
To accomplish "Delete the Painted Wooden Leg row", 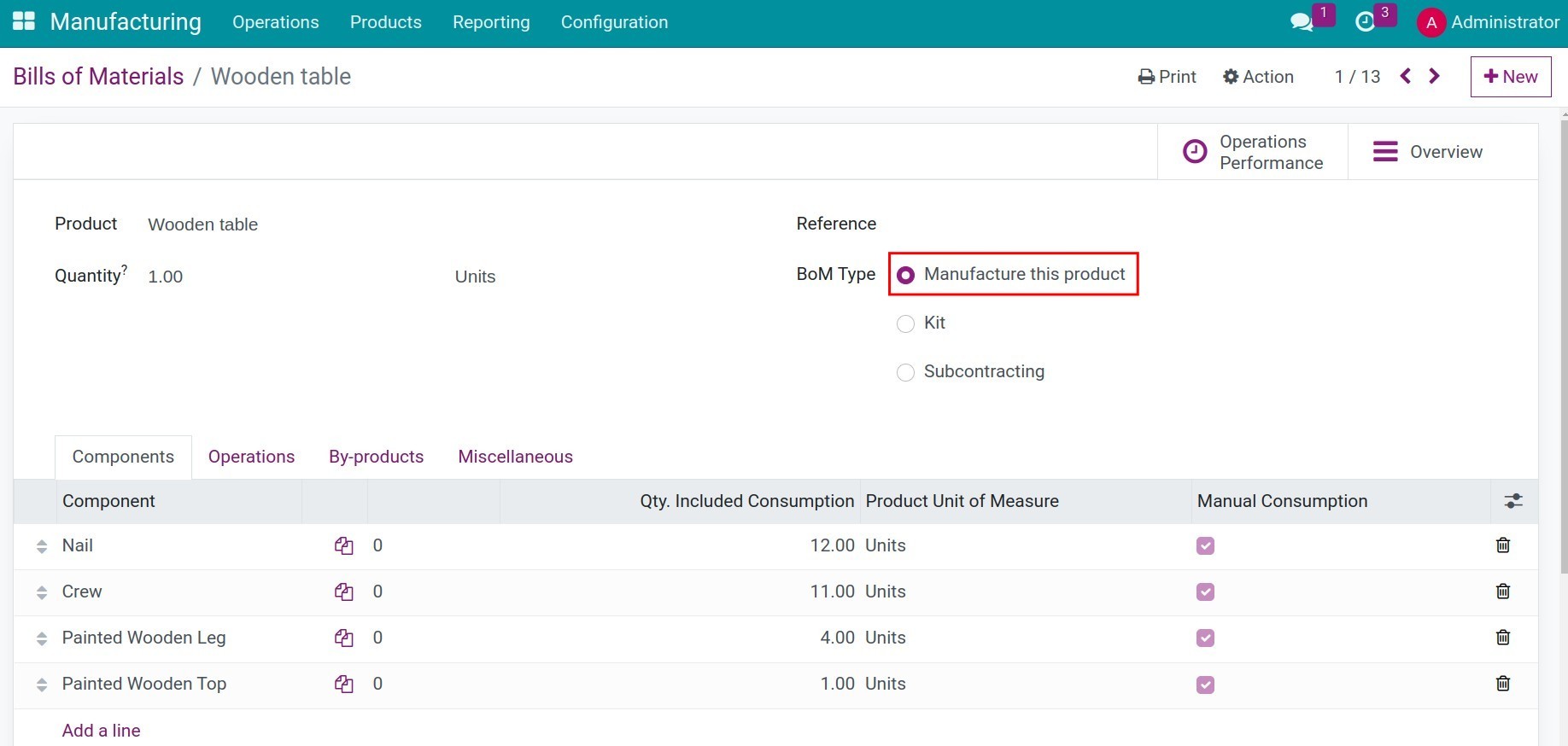I will coord(1503,637).
